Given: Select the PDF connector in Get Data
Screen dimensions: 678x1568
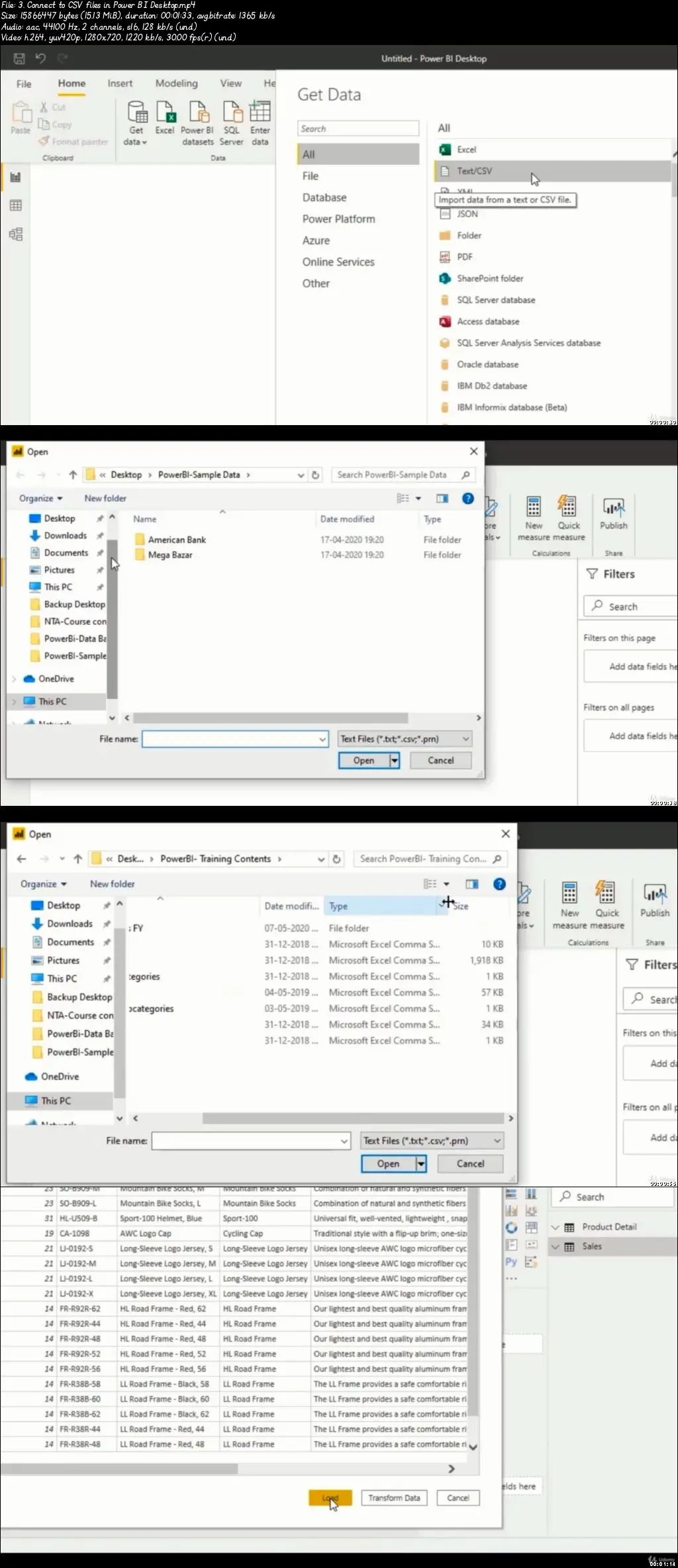Looking at the screenshot, I should (465, 257).
